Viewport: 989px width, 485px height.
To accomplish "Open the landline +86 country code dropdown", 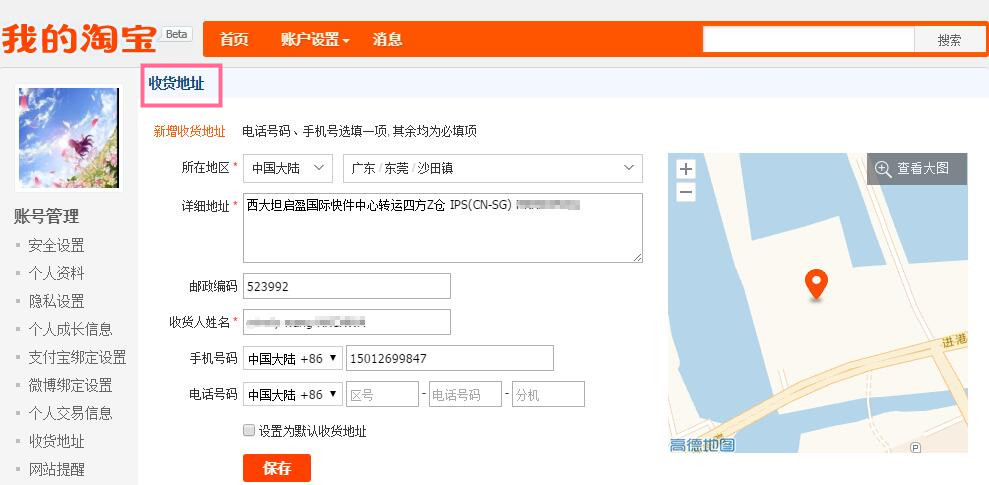I will tap(293, 394).
